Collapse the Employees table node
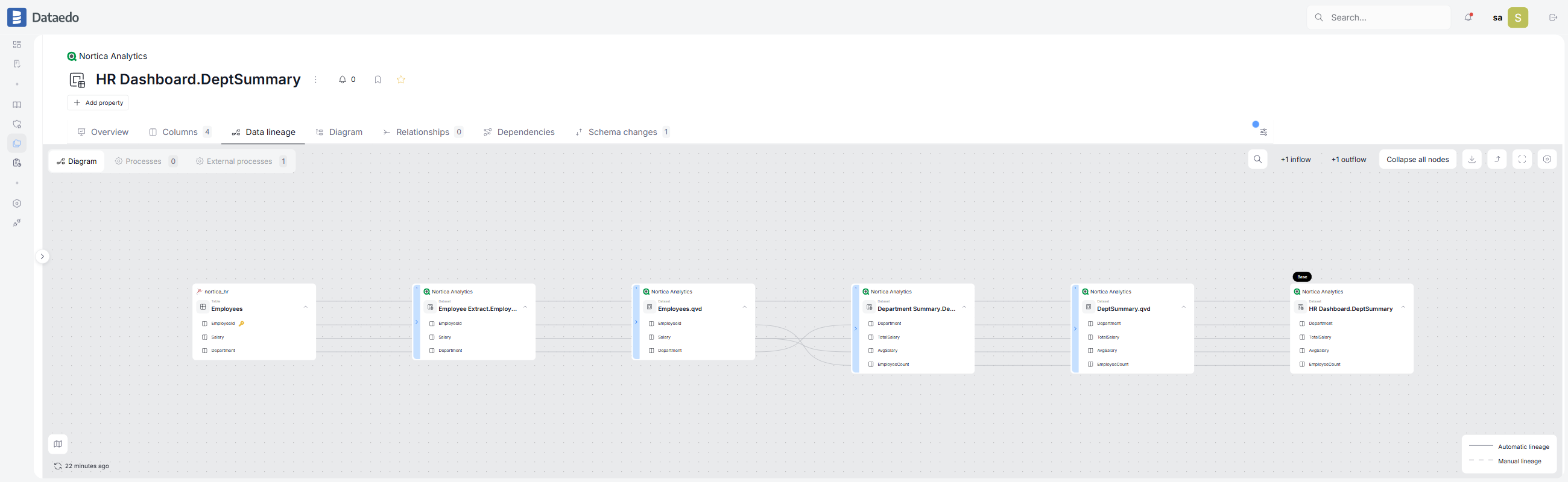This screenshot has width=1568, height=482. coord(306,307)
